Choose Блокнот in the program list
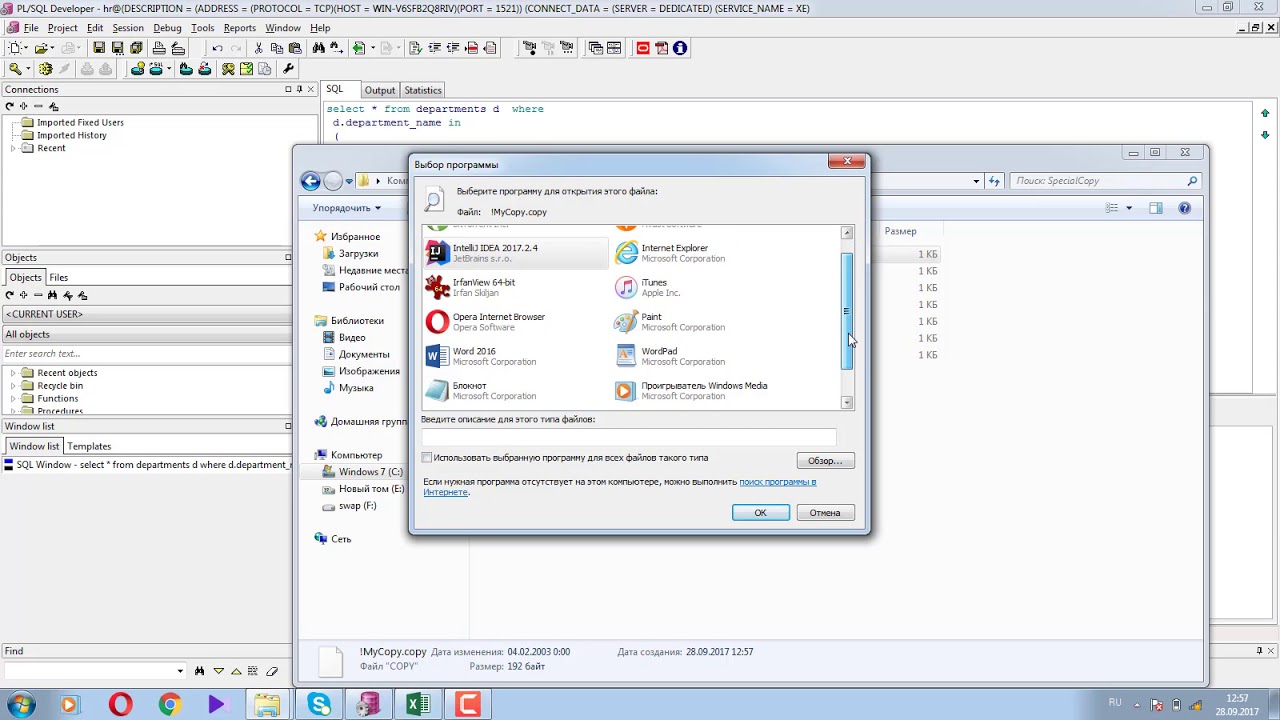 coord(515,391)
